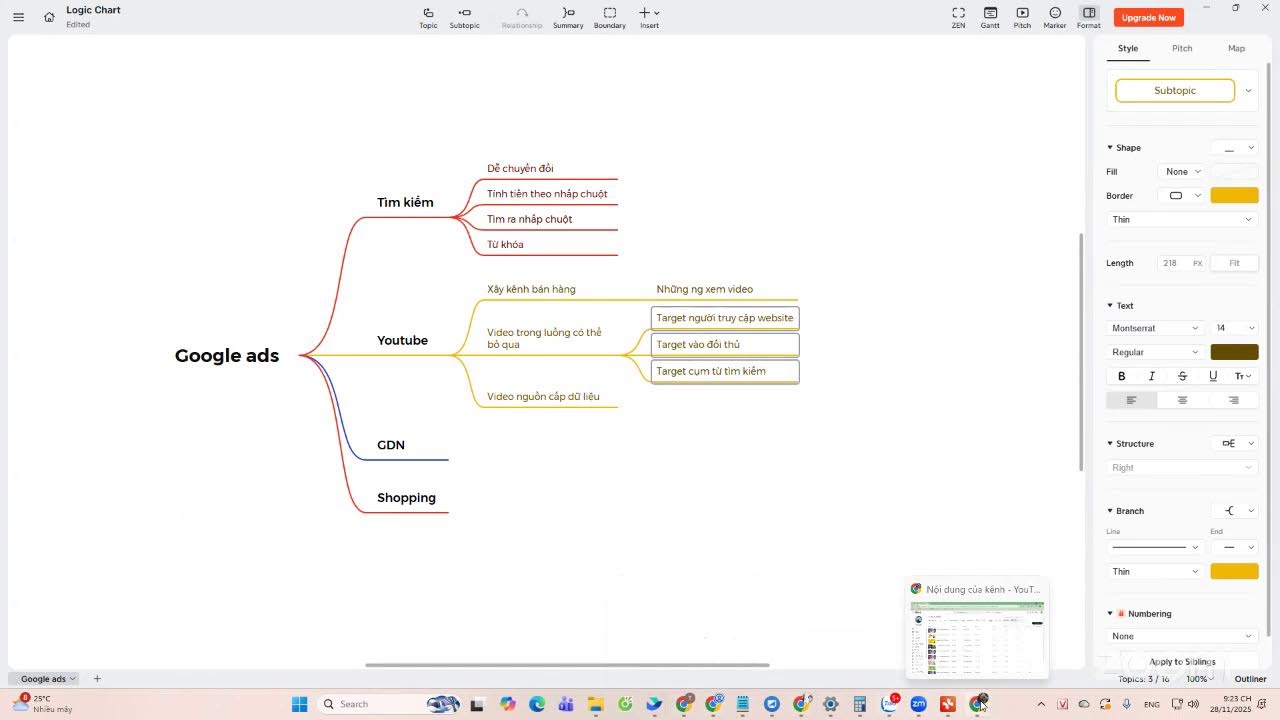Open the Windows Start menu
The height and width of the screenshot is (720, 1280).
[x=299, y=704]
